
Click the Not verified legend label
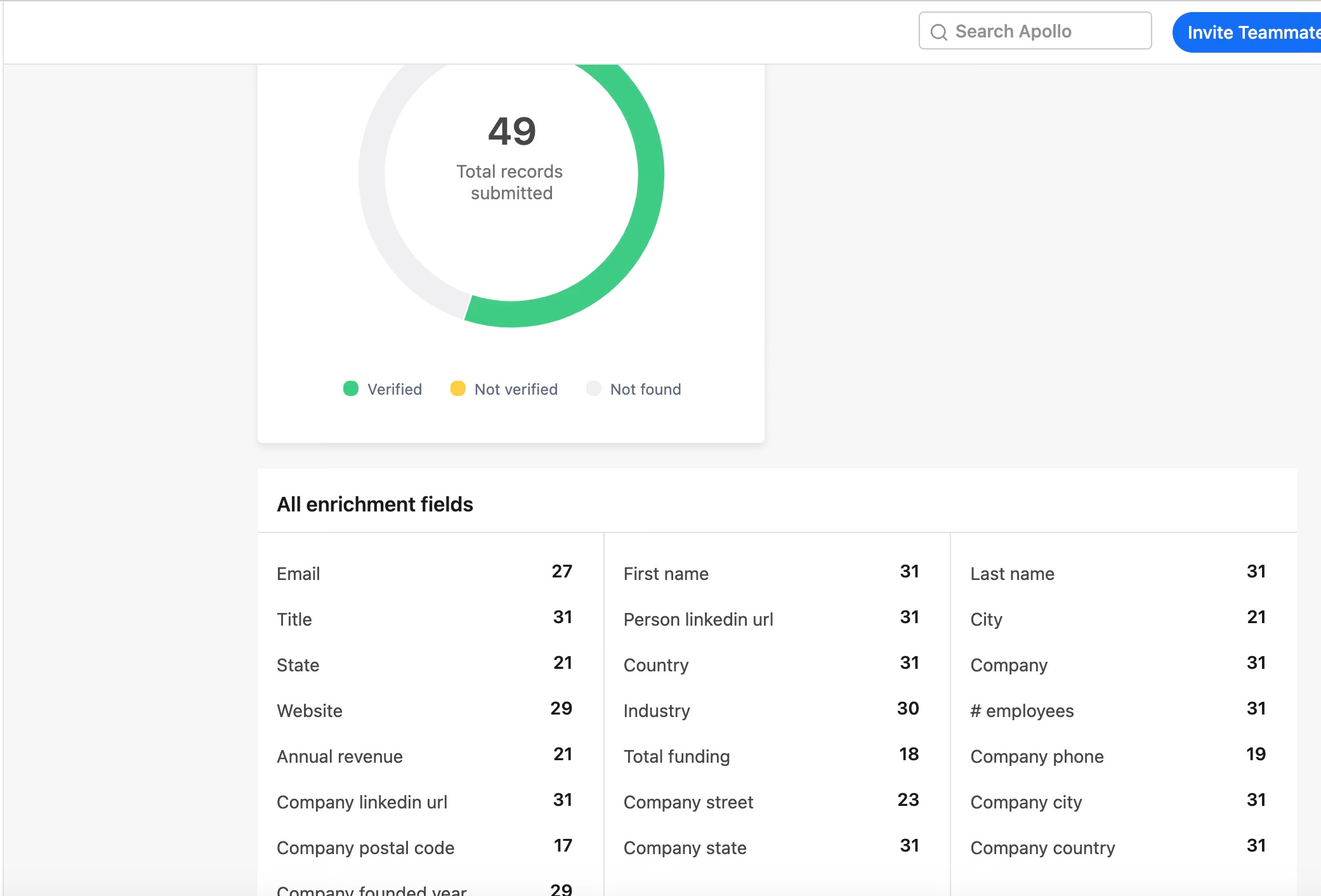(x=516, y=389)
